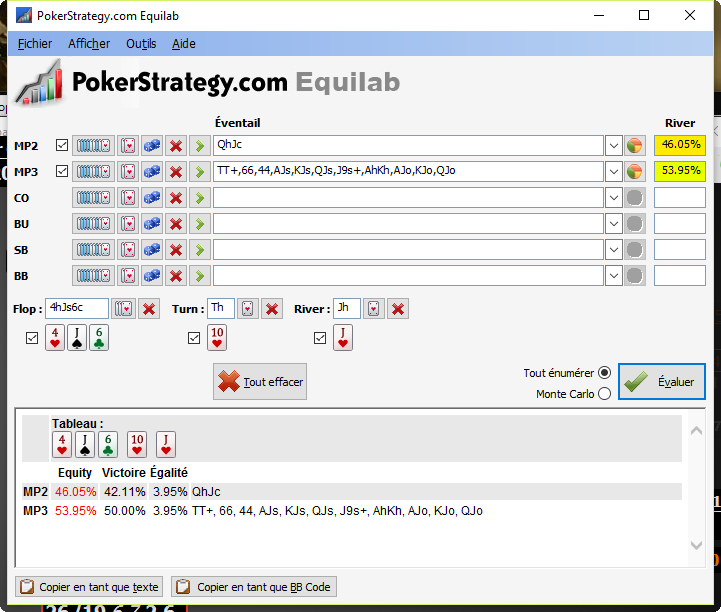
Task: Expand the MP2 range dropdown
Action: pyautogui.click(x=613, y=146)
